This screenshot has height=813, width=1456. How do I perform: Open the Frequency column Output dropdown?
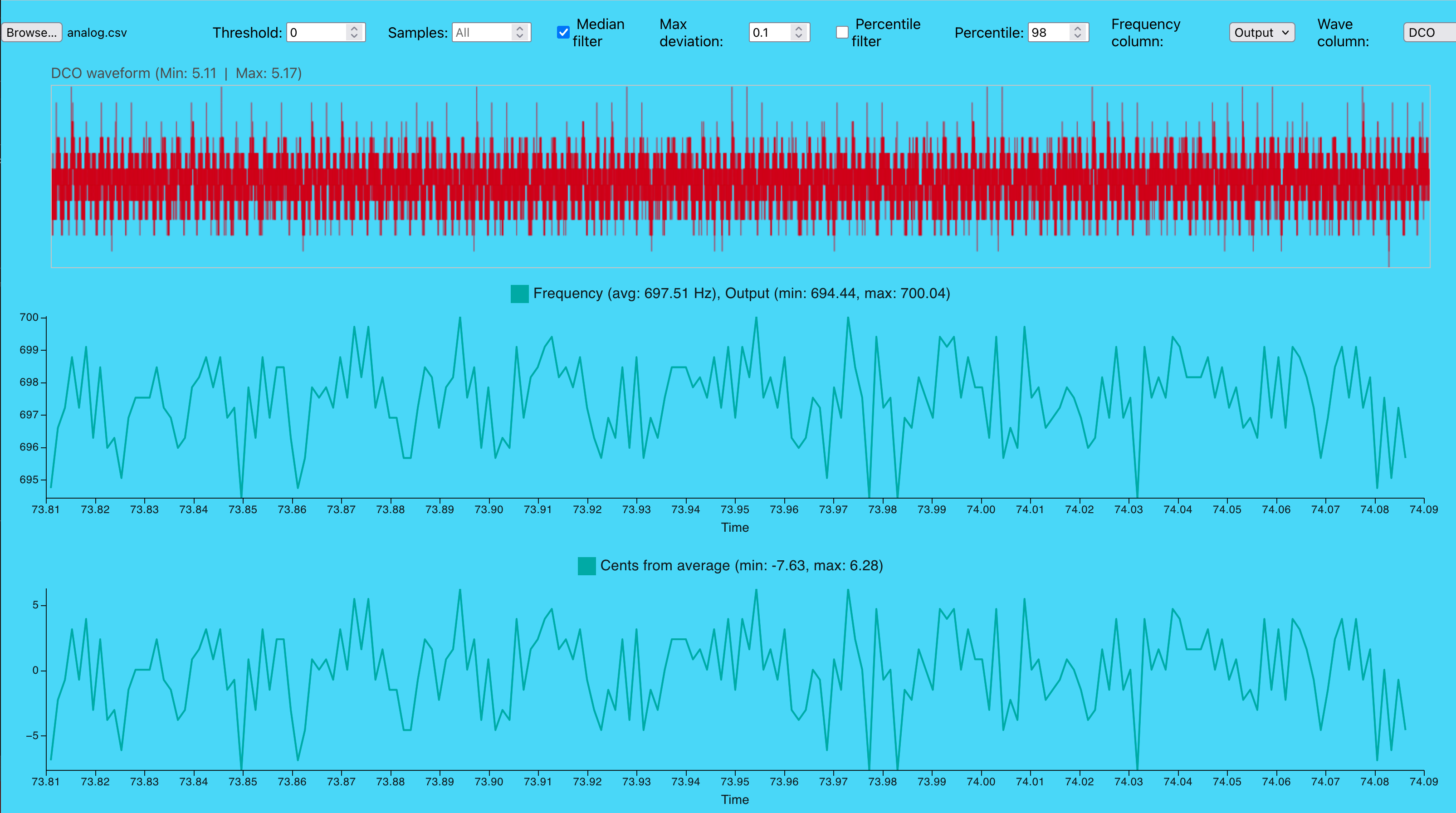[1261, 33]
